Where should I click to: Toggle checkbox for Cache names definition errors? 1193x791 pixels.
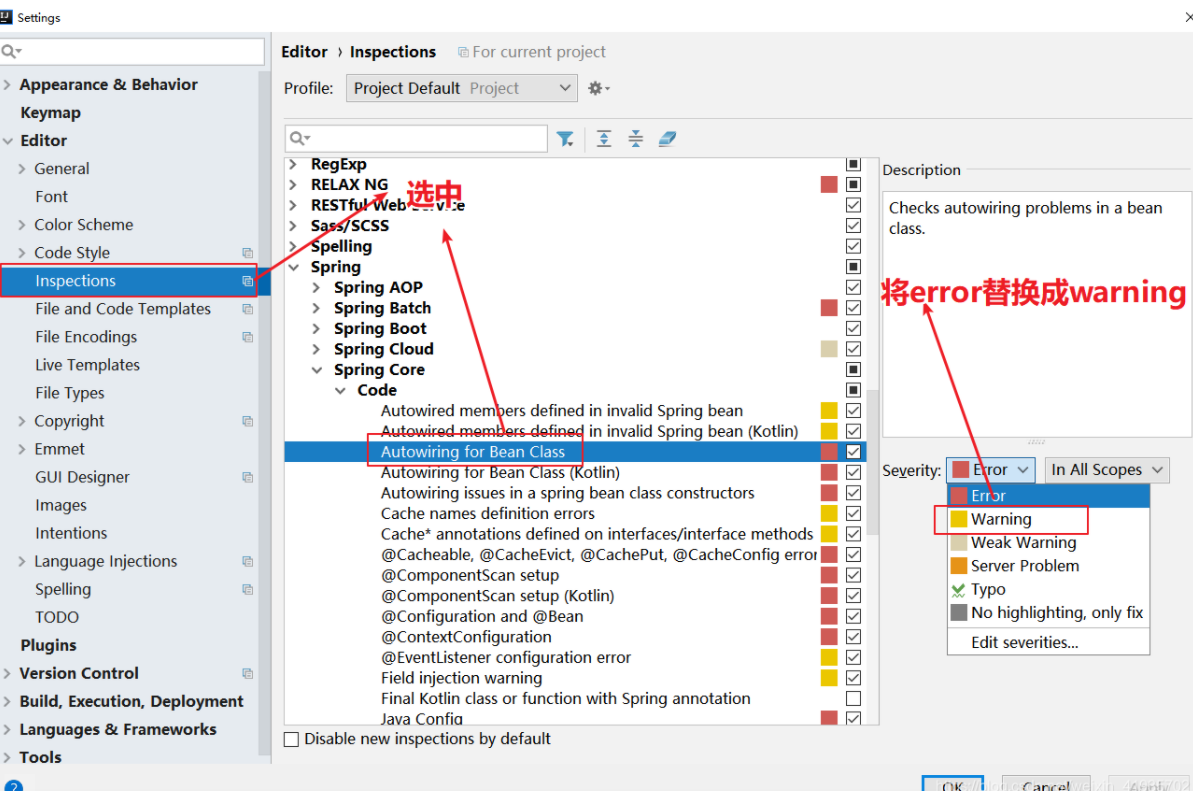[853, 513]
